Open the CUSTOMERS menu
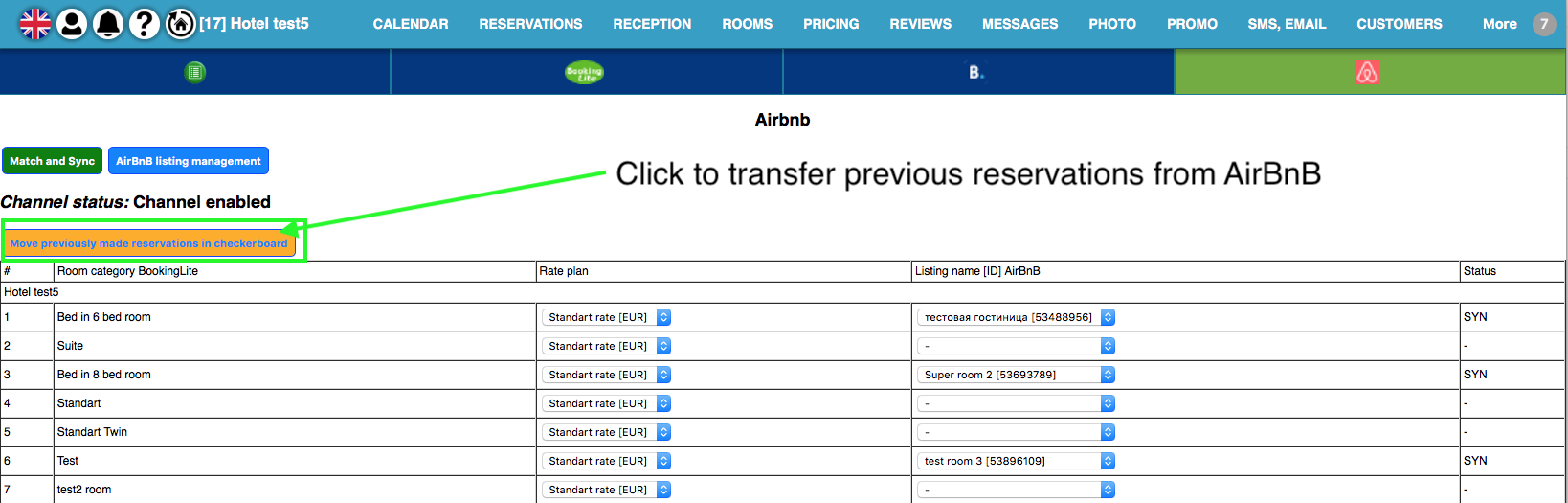Screen dimensions: 1568x503 [1399, 24]
